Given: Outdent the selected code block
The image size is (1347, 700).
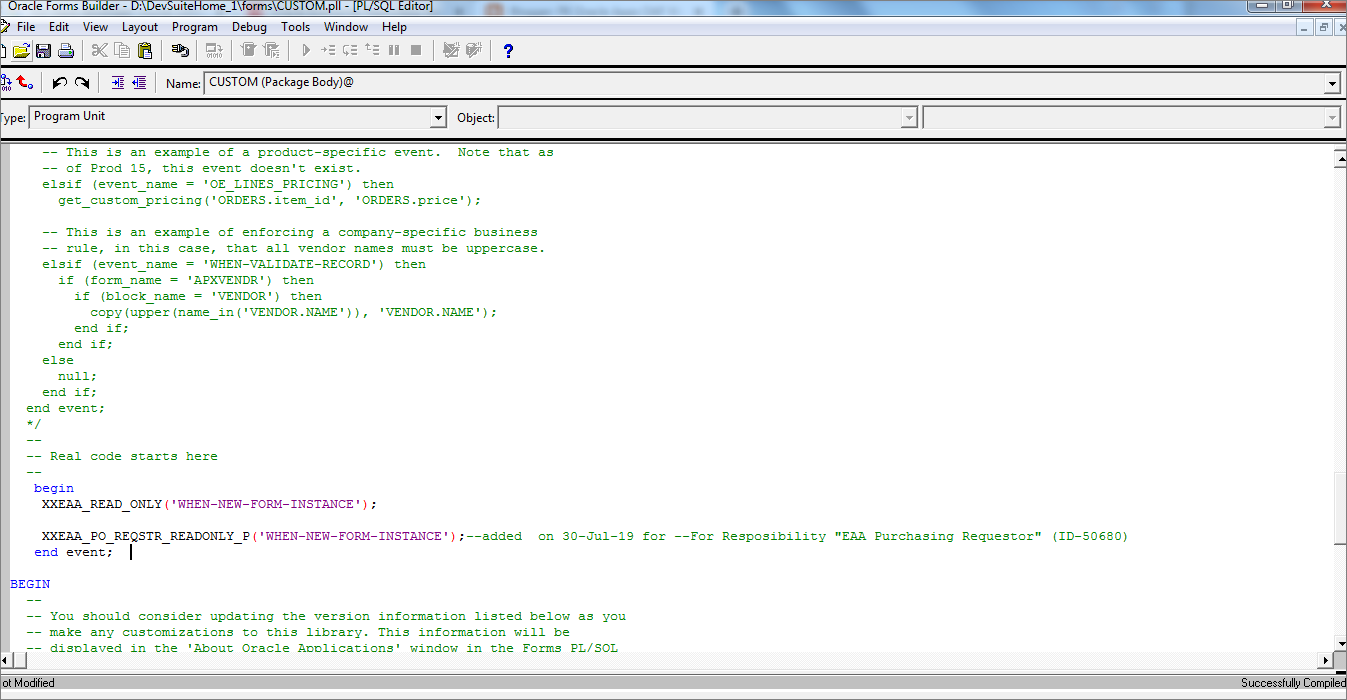Looking at the screenshot, I should pyautogui.click(x=141, y=83).
